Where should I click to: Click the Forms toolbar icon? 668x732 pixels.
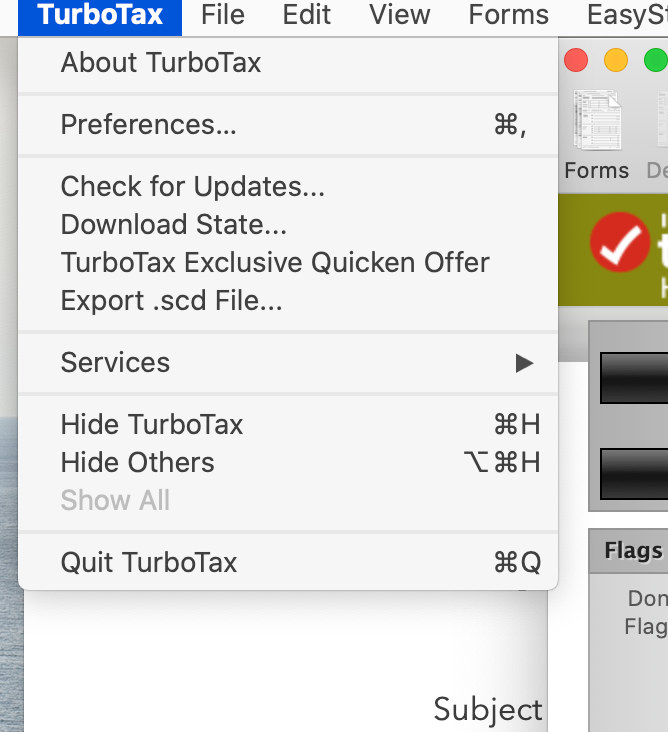coord(597,135)
